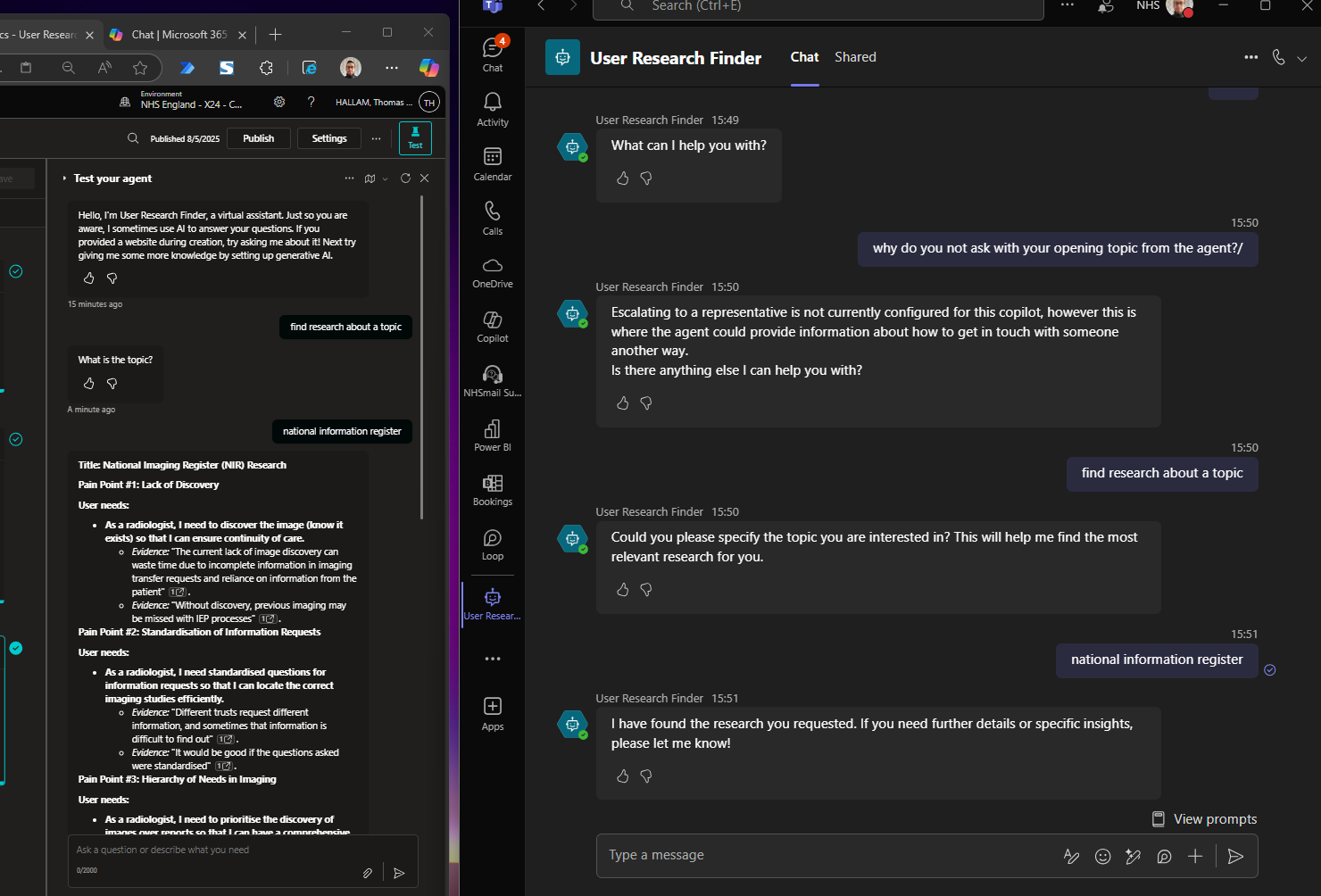Image resolution: width=1321 pixels, height=896 pixels.
Task: Open OneDrive in the Teams sidebar
Action: coord(493,272)
